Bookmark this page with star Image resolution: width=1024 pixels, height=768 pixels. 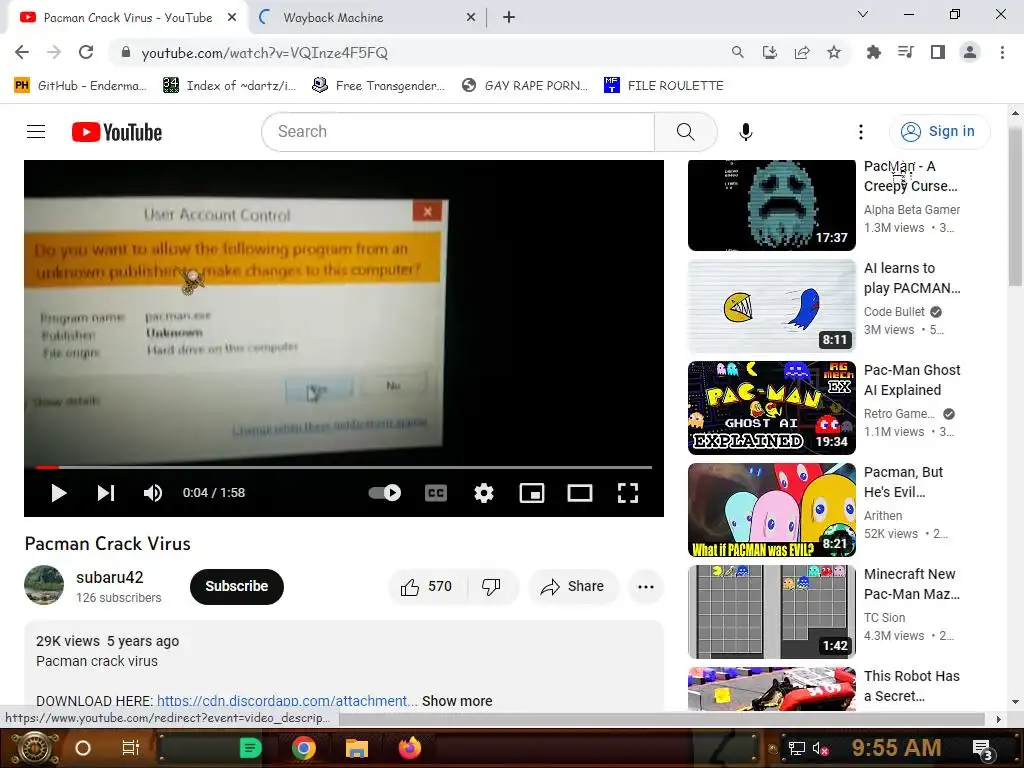point(834,52)
